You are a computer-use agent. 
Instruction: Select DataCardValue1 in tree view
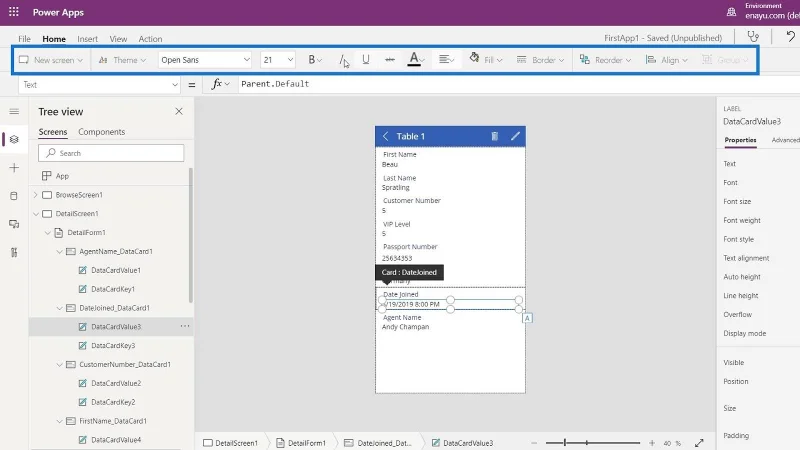pyautogui.click(x=116, y=270)
